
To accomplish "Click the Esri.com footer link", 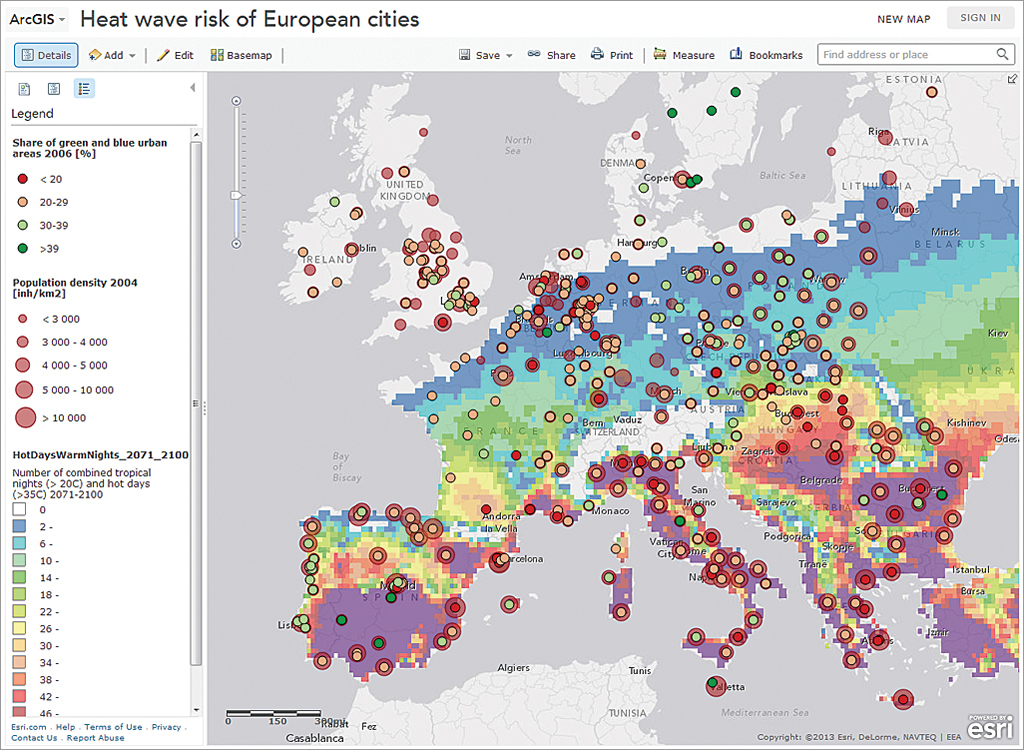I will pos(29,726).
